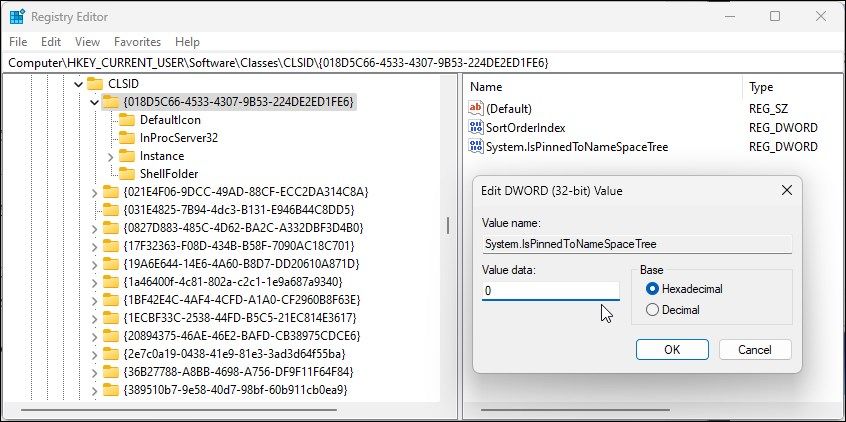The height and width of the screenshot is (422, 846).
Task: Expand the {1BF42E4C-4AF4-4CFD-A1A0-CF2960B8F63E} key
Action: (95, 301)
